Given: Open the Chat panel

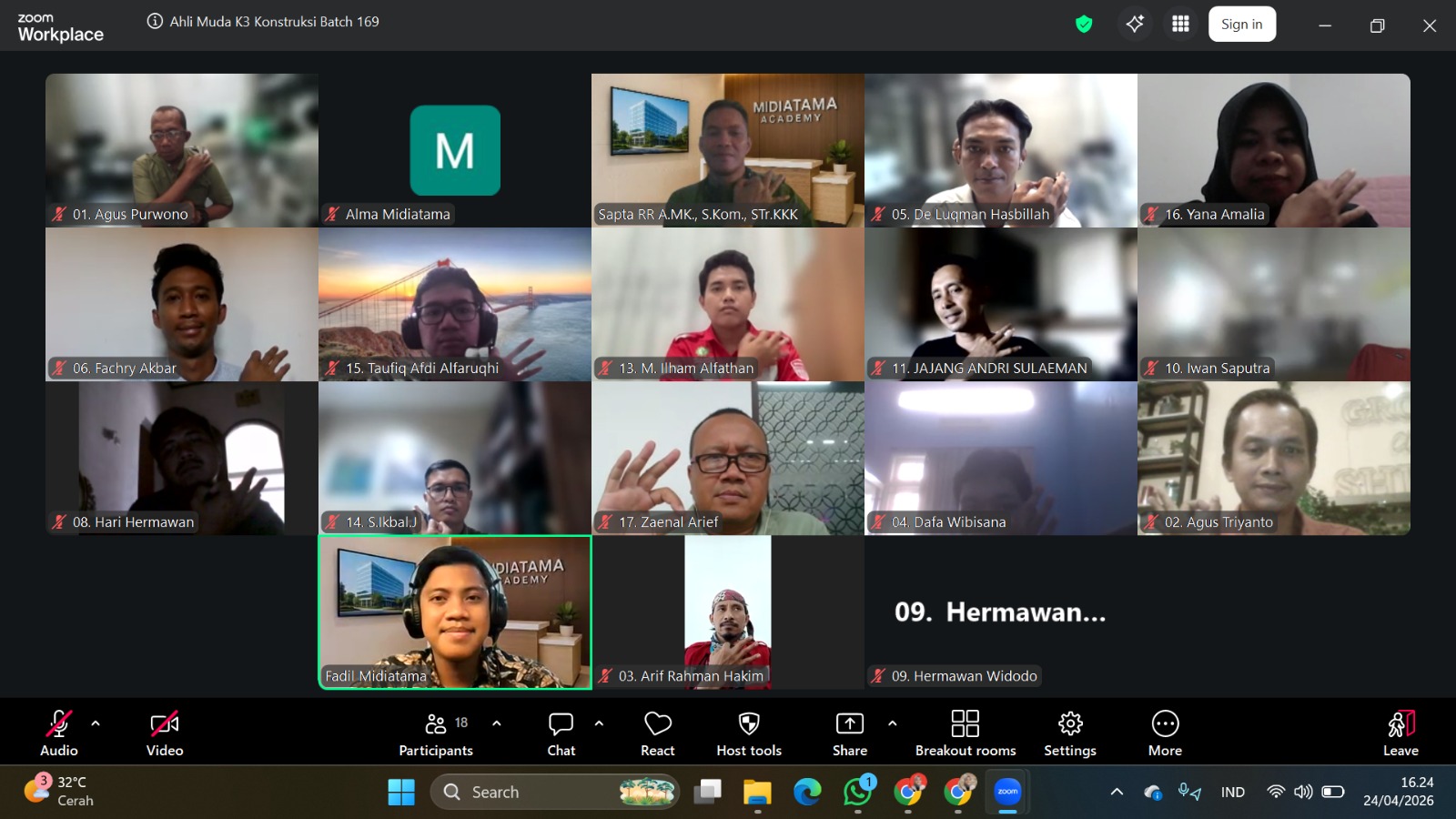Looking at the screenshot, I should pos(561,733).
